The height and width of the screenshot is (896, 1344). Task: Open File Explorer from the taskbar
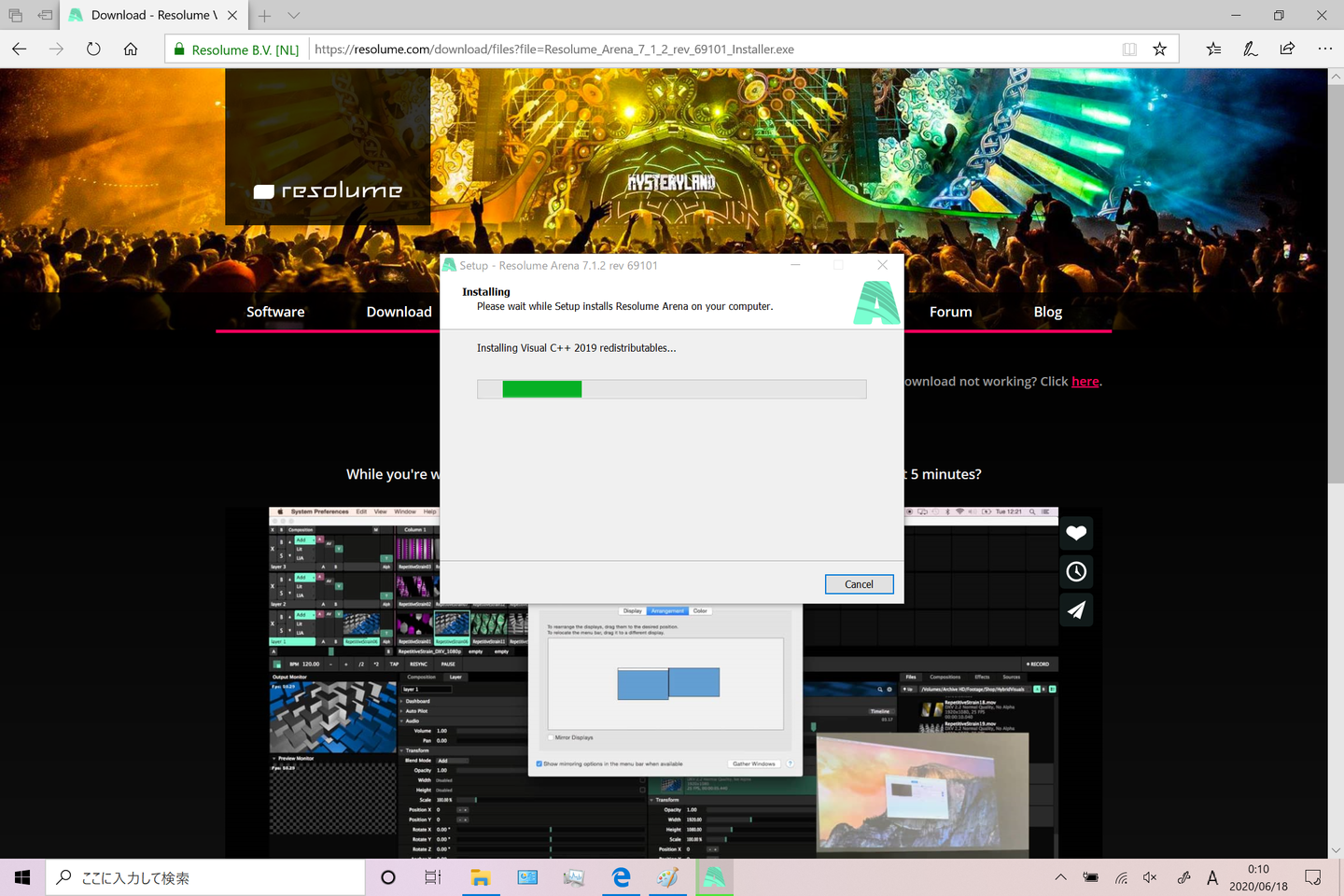tap(481, 877)
